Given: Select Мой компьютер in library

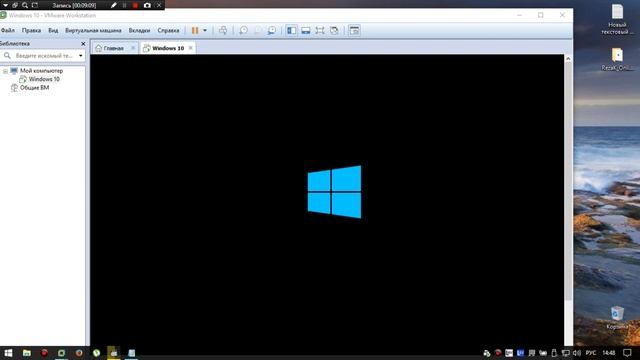Looking at the screenshot, I should (x=41, y=71).
